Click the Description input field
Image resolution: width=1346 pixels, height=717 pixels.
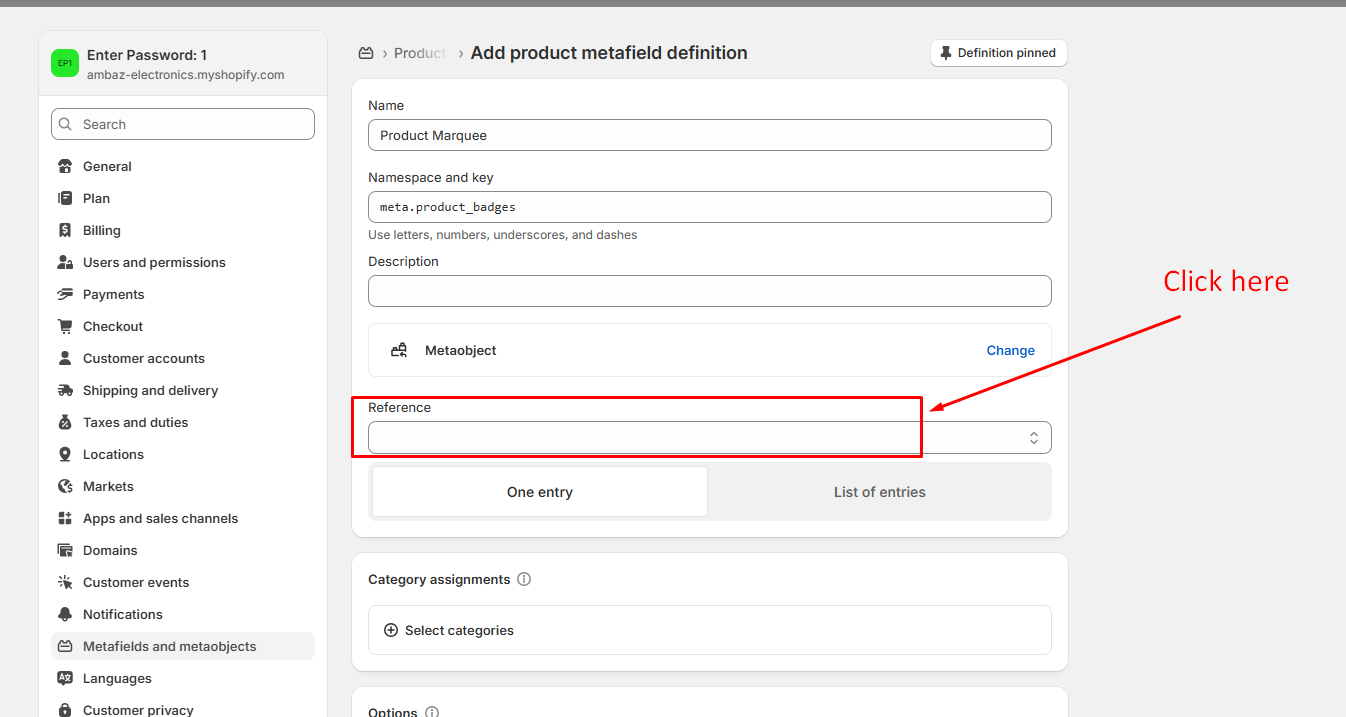pos(709,291)
